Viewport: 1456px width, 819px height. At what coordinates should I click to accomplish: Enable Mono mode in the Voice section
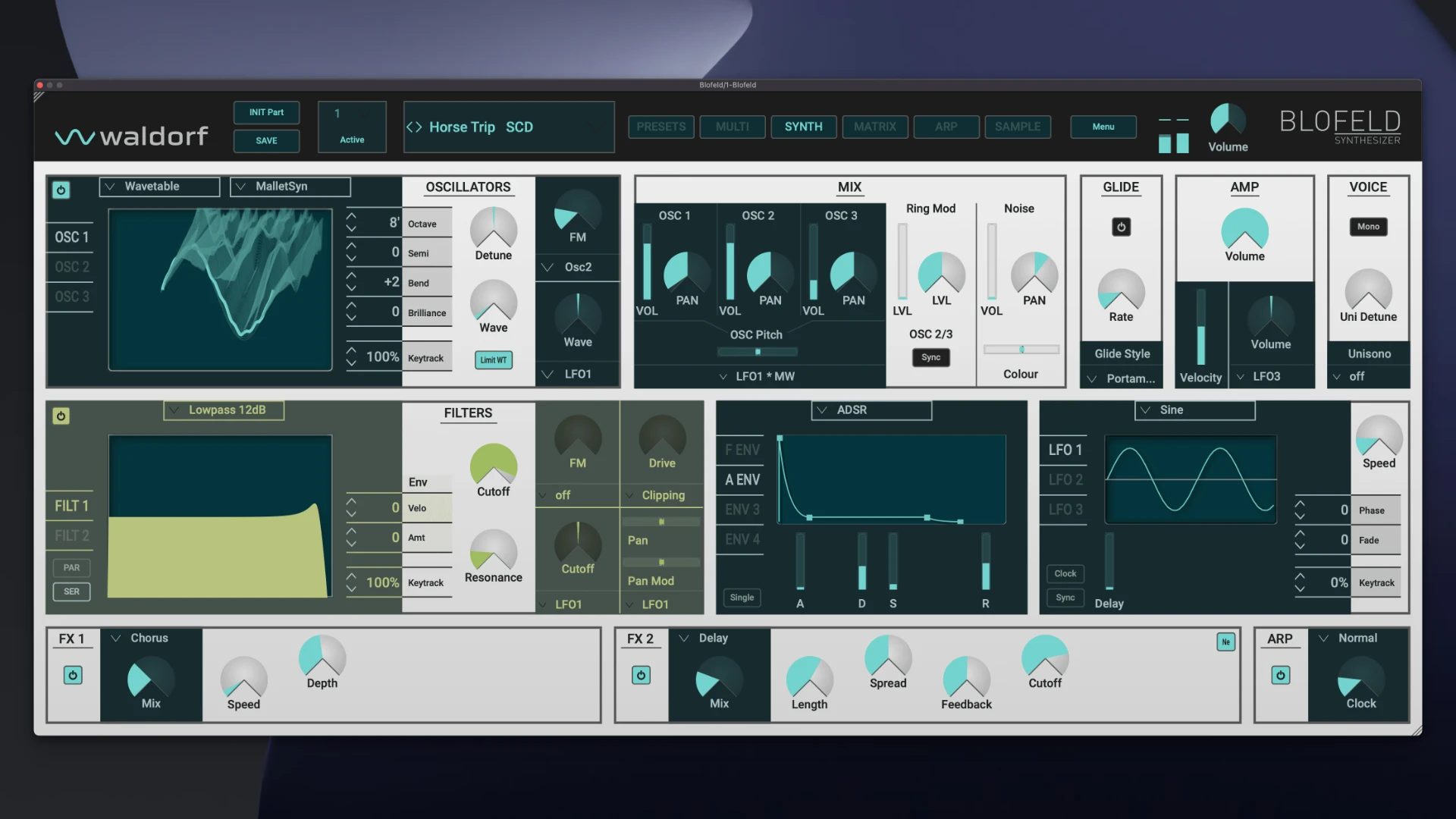click(1367, 227)
